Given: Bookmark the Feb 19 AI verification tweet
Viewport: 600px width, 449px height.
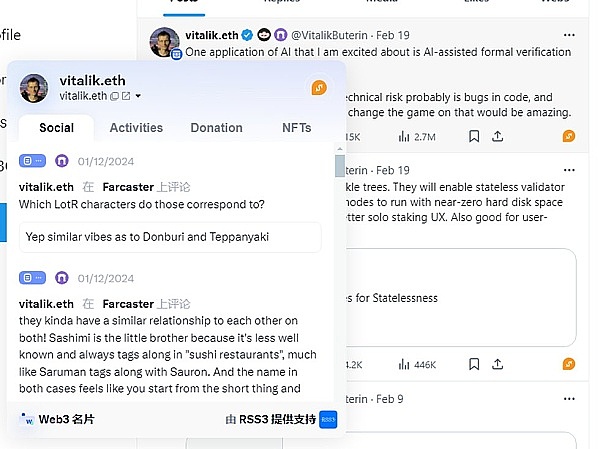Looking at the screenshot, I should (474, 136).
